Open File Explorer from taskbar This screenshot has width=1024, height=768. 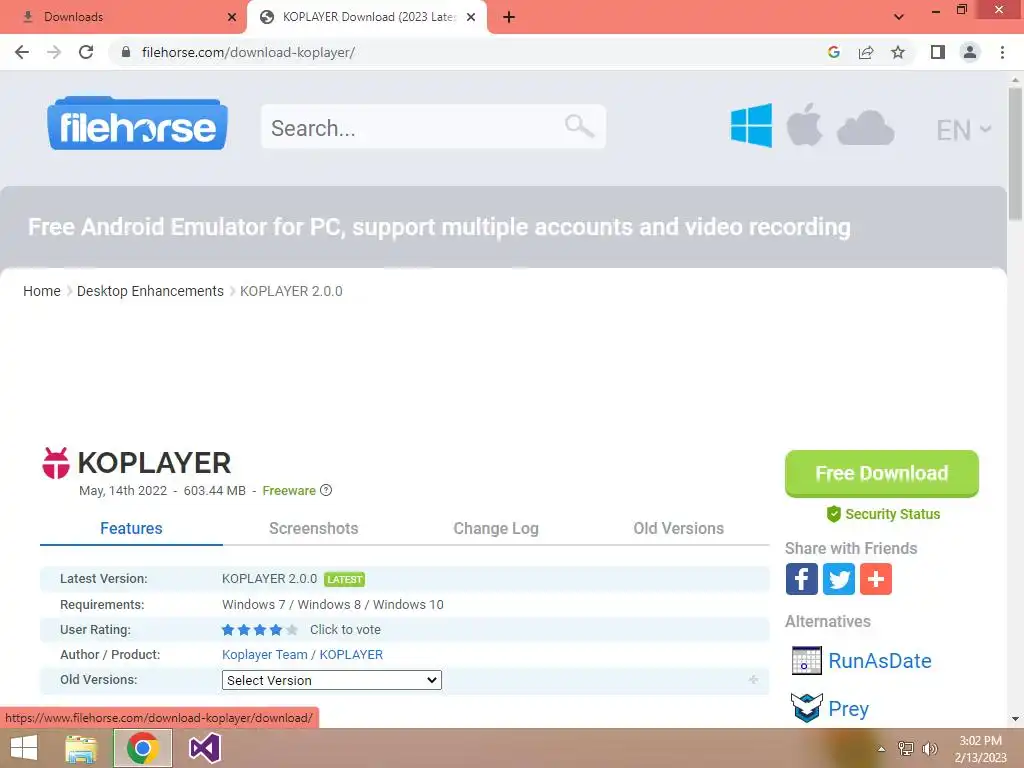81,748
